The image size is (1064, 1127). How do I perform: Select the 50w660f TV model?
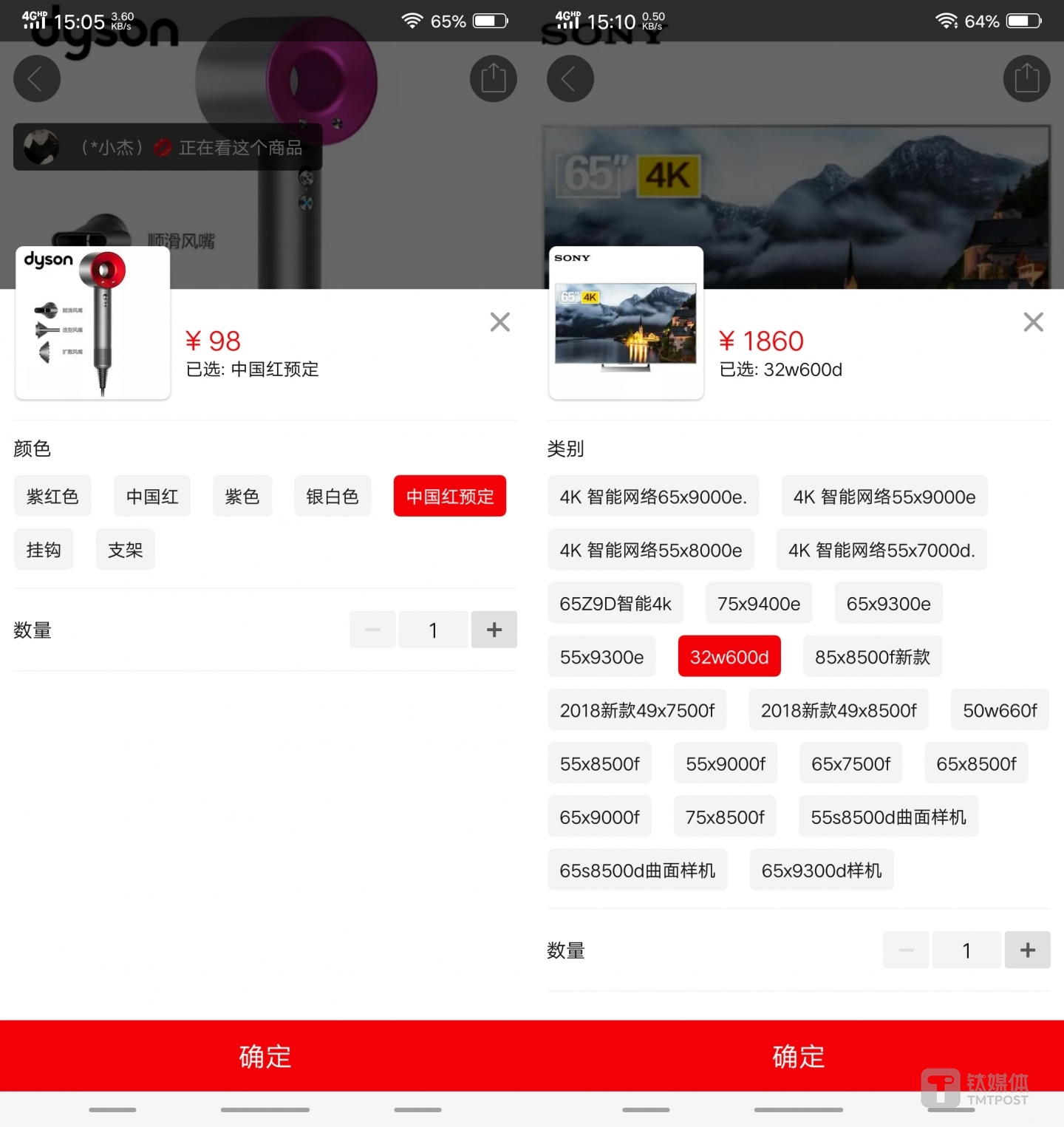(999, 709)
